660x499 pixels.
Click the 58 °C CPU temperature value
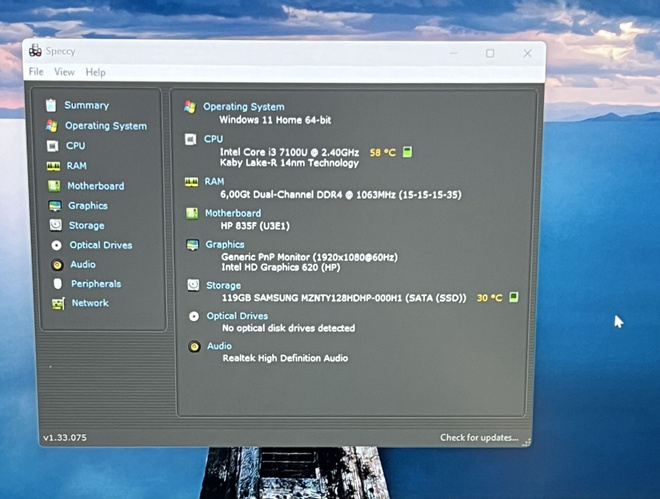point(383,152)
